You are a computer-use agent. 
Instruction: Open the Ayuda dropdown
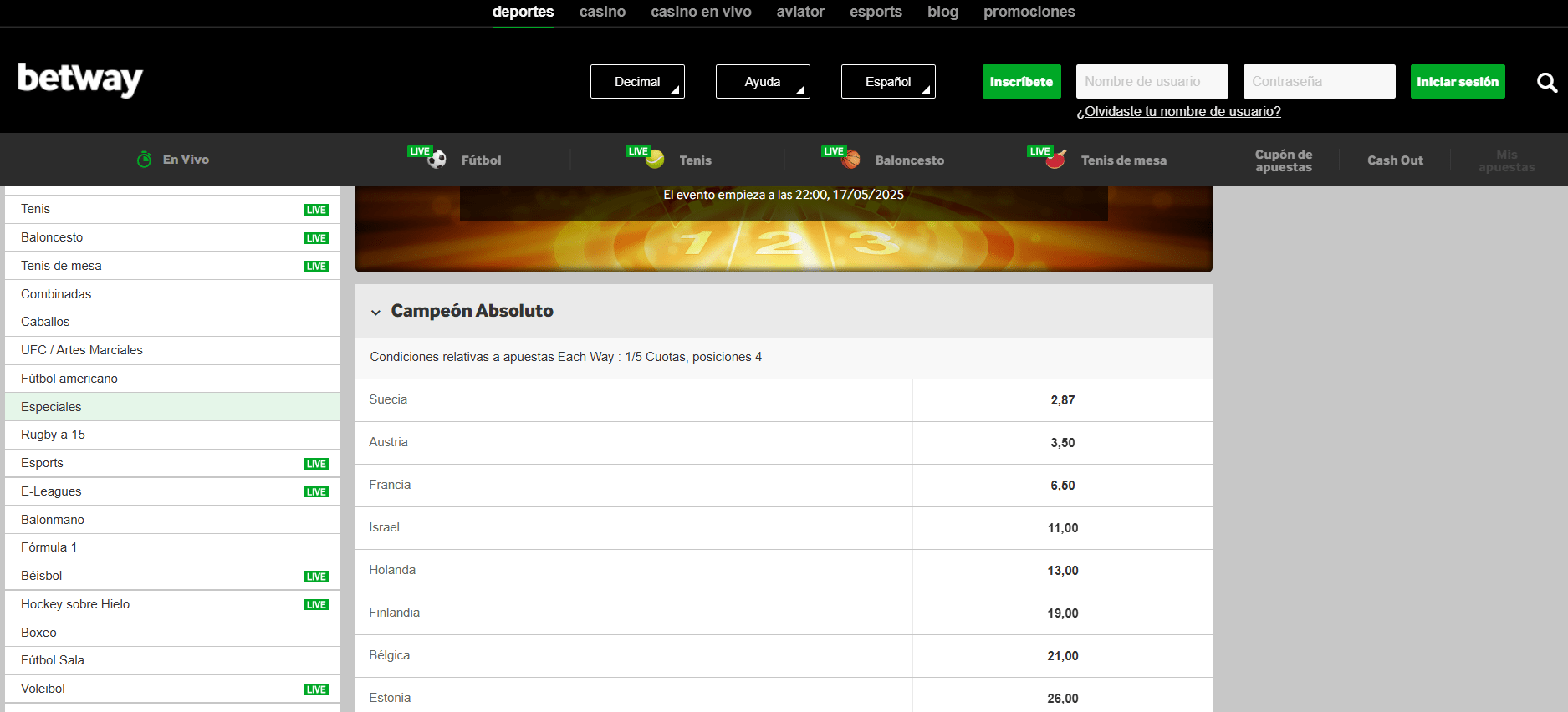pos(763,81)
